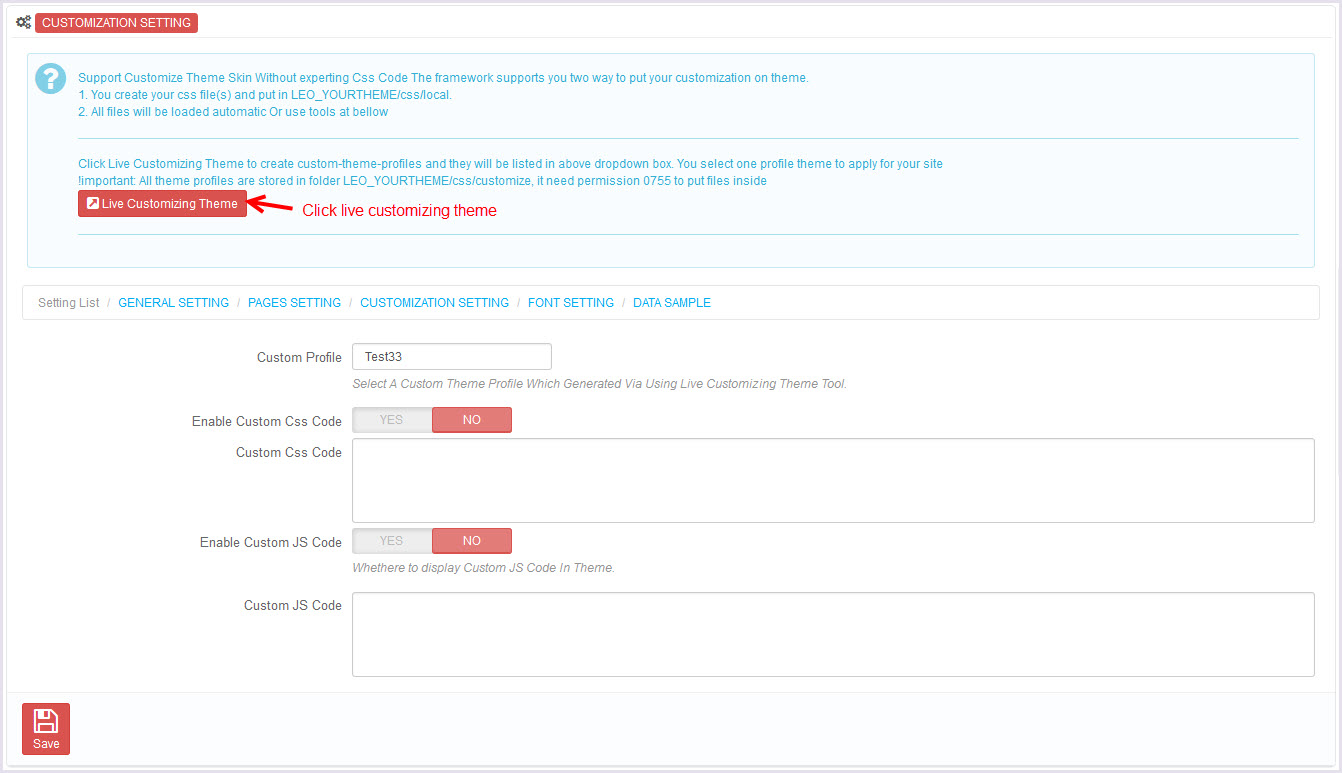Click the external-link icon on Live Customizing button
Screen dimensions: 1342x773
pos(92,204)
